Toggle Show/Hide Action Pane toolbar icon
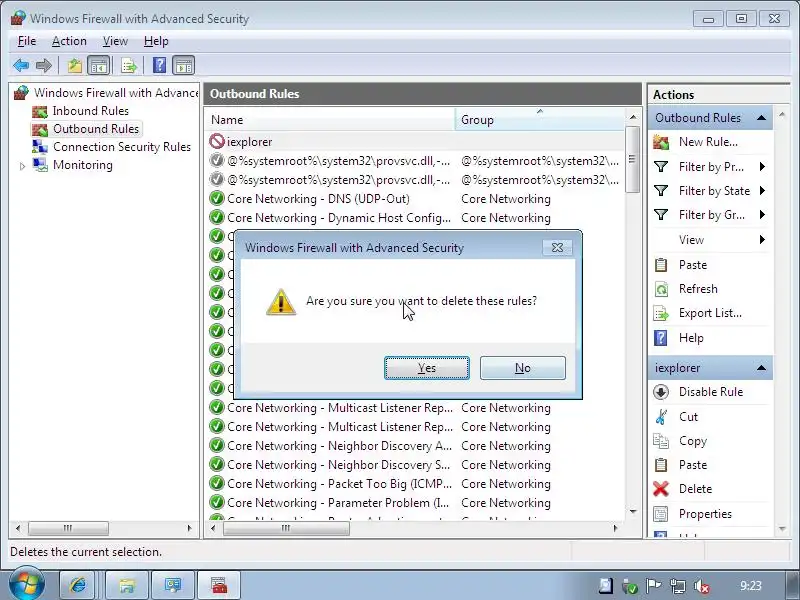This screenshot has width=800, height=600. (x=184, y=65)
